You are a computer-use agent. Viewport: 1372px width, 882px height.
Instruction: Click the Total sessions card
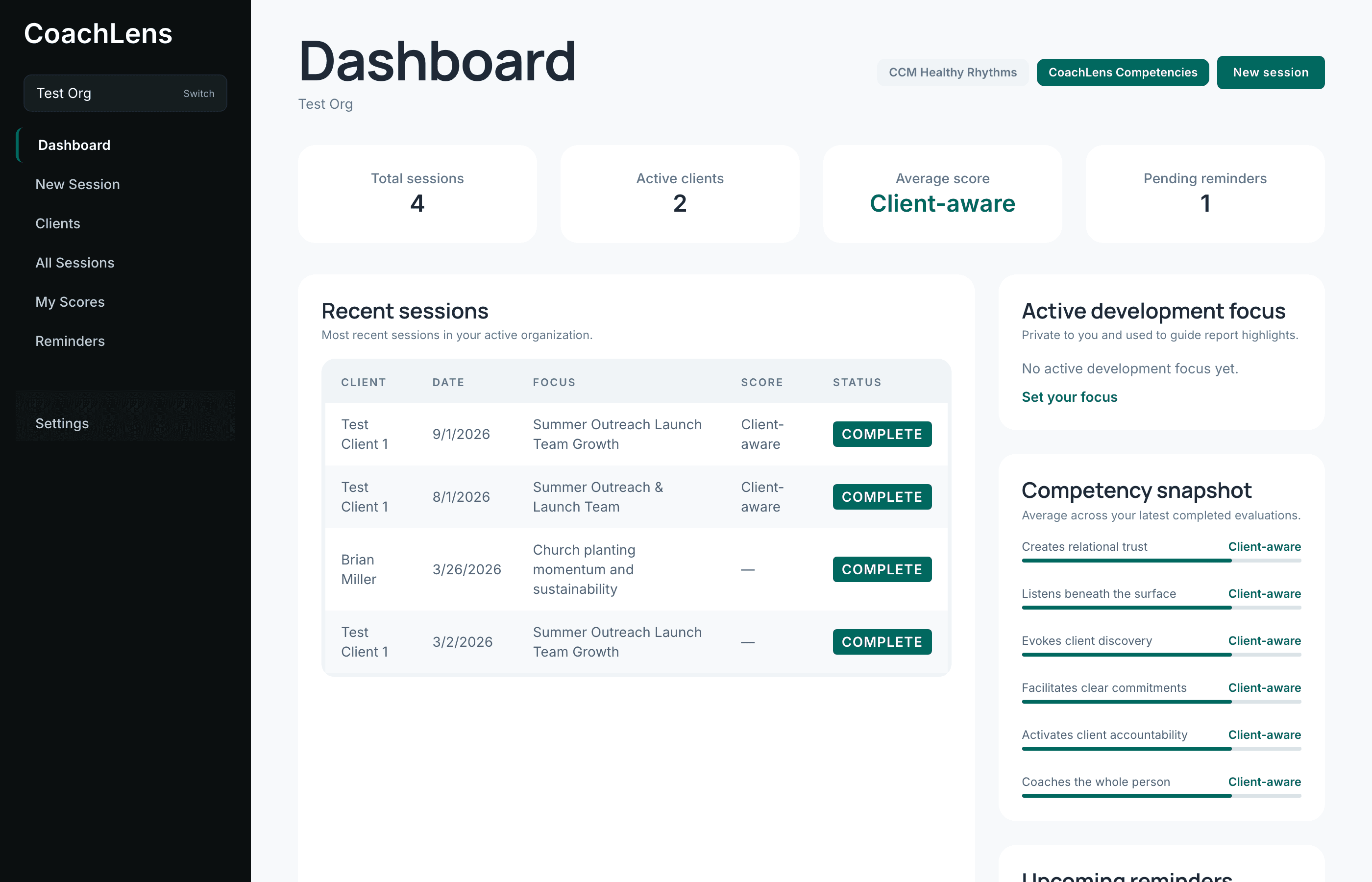417,194
